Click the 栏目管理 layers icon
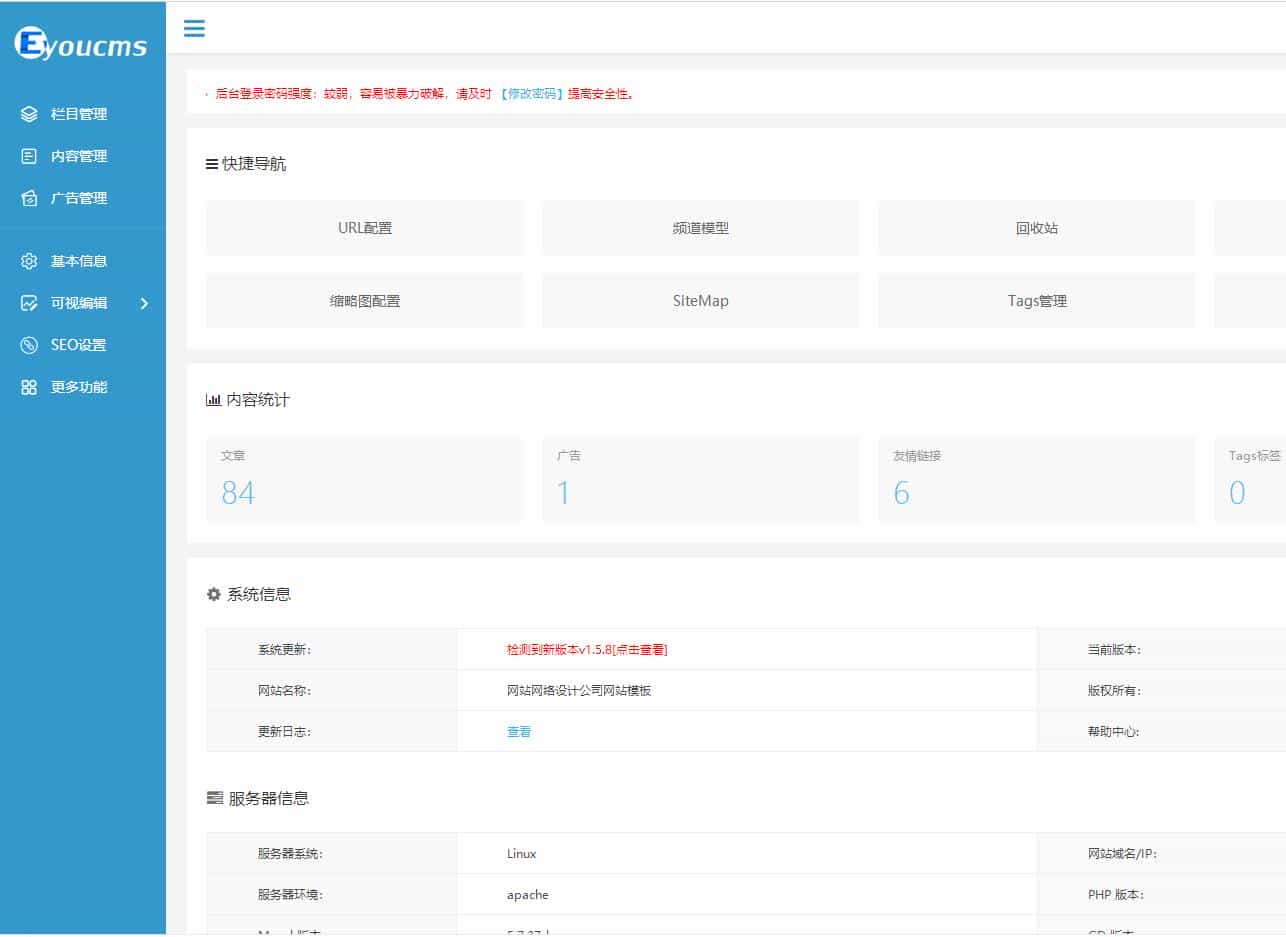Viewport: 1286px width, 937px height. click(x=29, y=114)
